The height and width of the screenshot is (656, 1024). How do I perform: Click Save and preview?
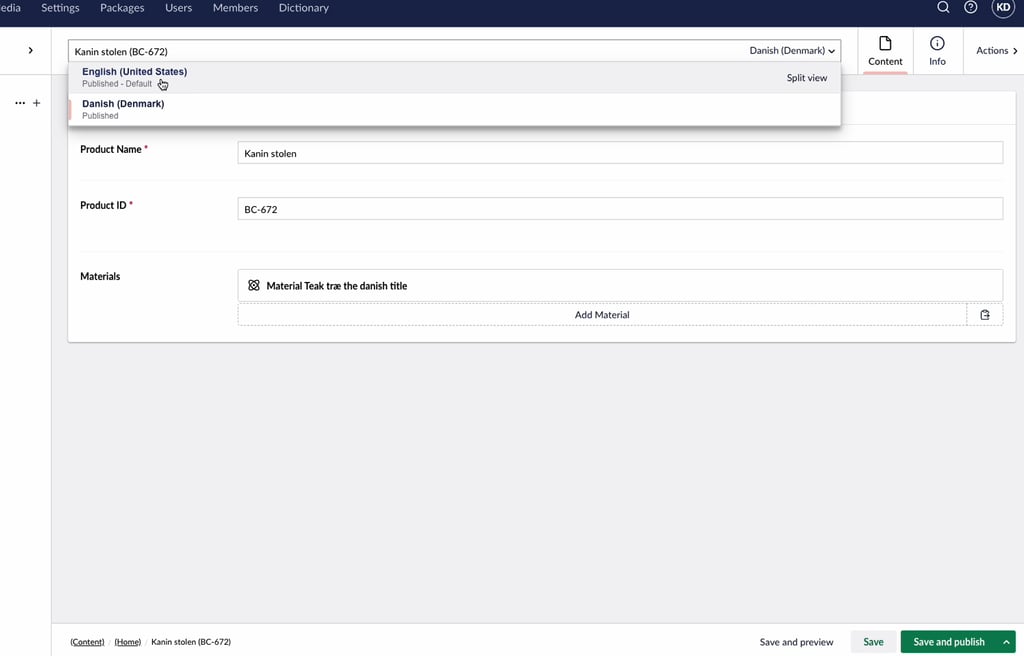coord(796,641)
